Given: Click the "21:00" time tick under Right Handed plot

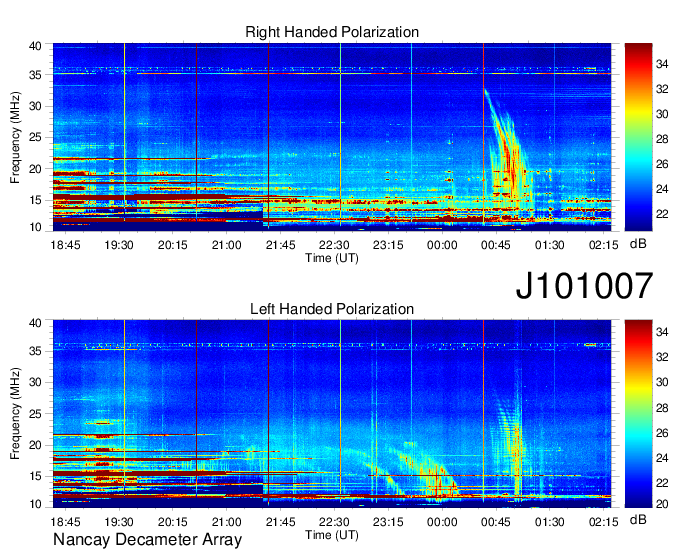Looking at the screenshot, I should tap(226, 245).
